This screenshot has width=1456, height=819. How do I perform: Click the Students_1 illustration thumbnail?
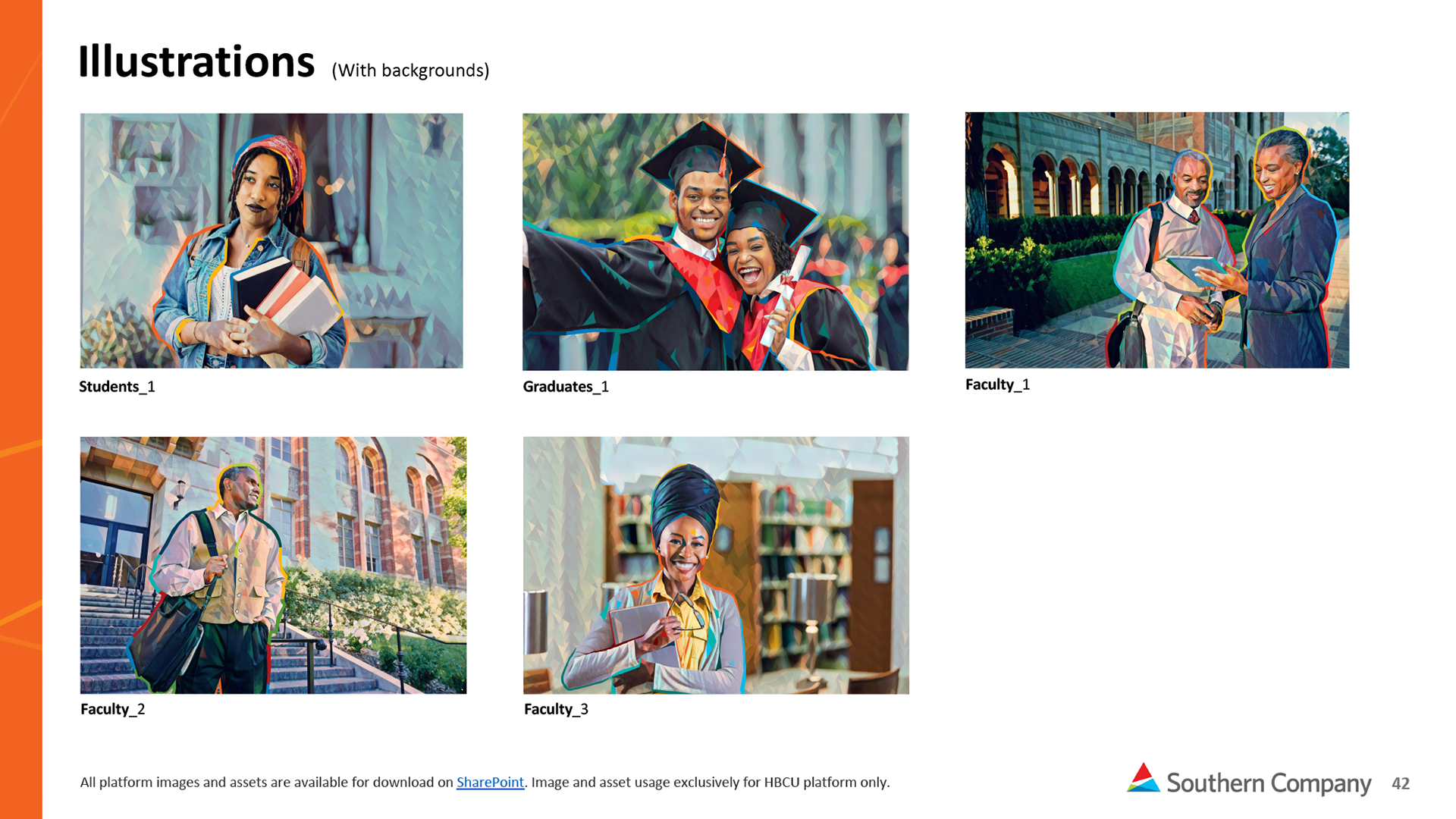pos(271,240)
